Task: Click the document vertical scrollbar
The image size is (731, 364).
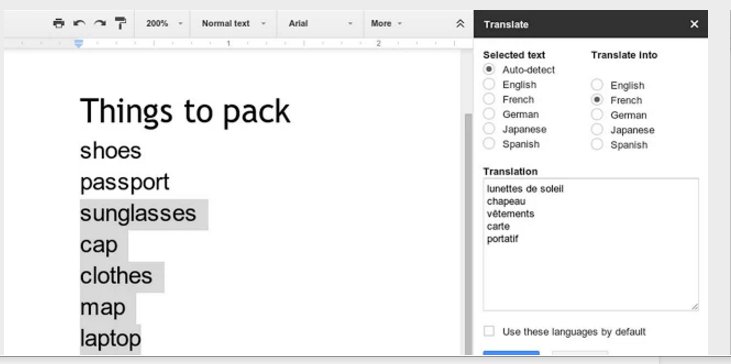Action: 468,233
